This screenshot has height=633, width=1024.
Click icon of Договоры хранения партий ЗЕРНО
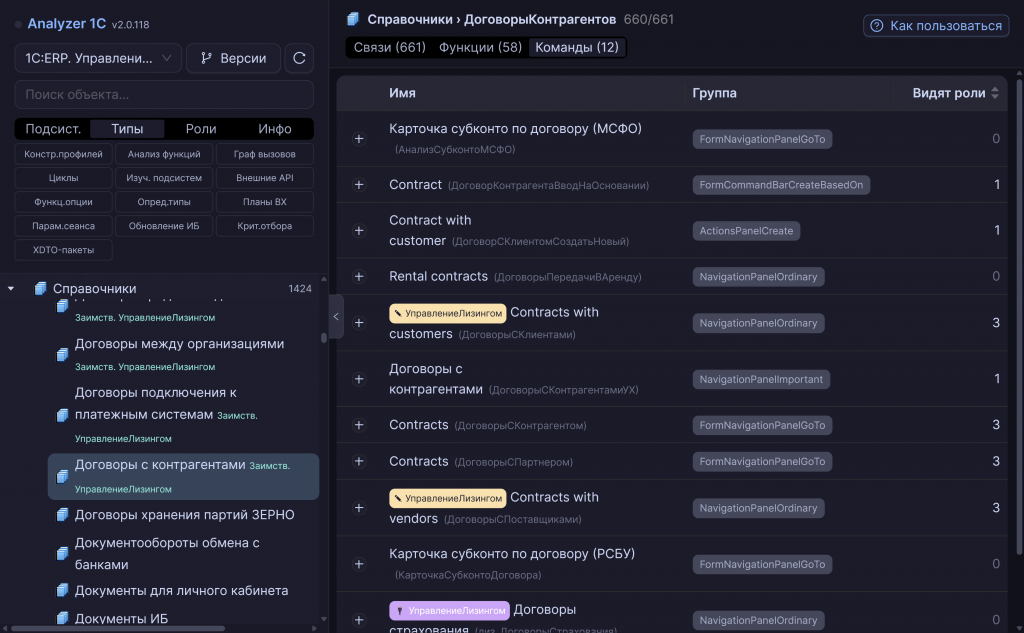(62, 515)
